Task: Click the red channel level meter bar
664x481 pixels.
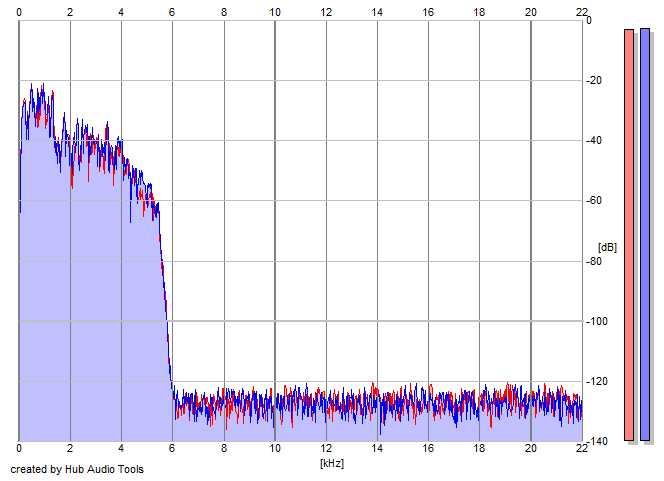Action: pyautogui.click(x=629, y=235)
